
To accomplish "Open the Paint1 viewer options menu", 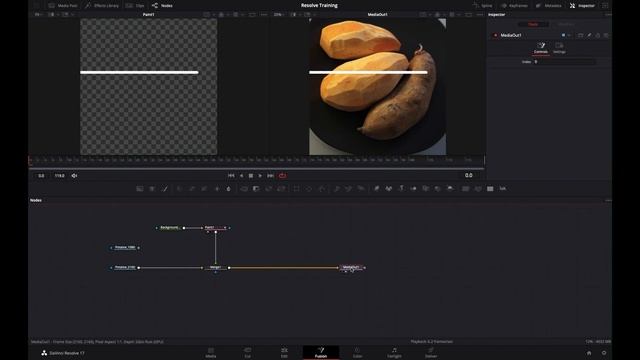I will [x=264, y=15].
